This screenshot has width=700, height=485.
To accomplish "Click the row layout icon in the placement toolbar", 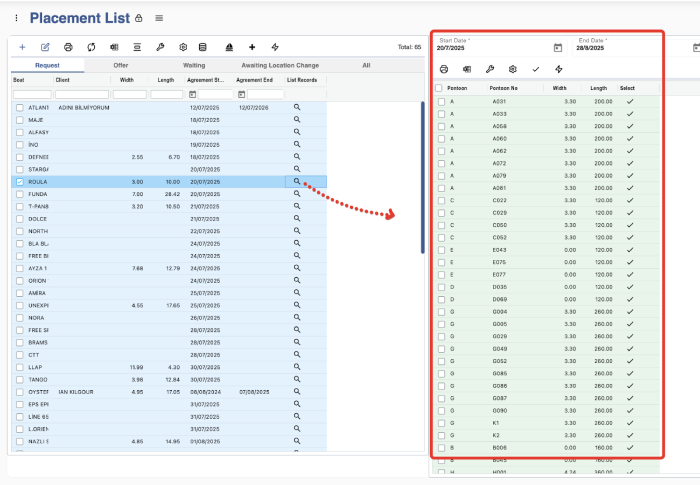I will 137,47.
